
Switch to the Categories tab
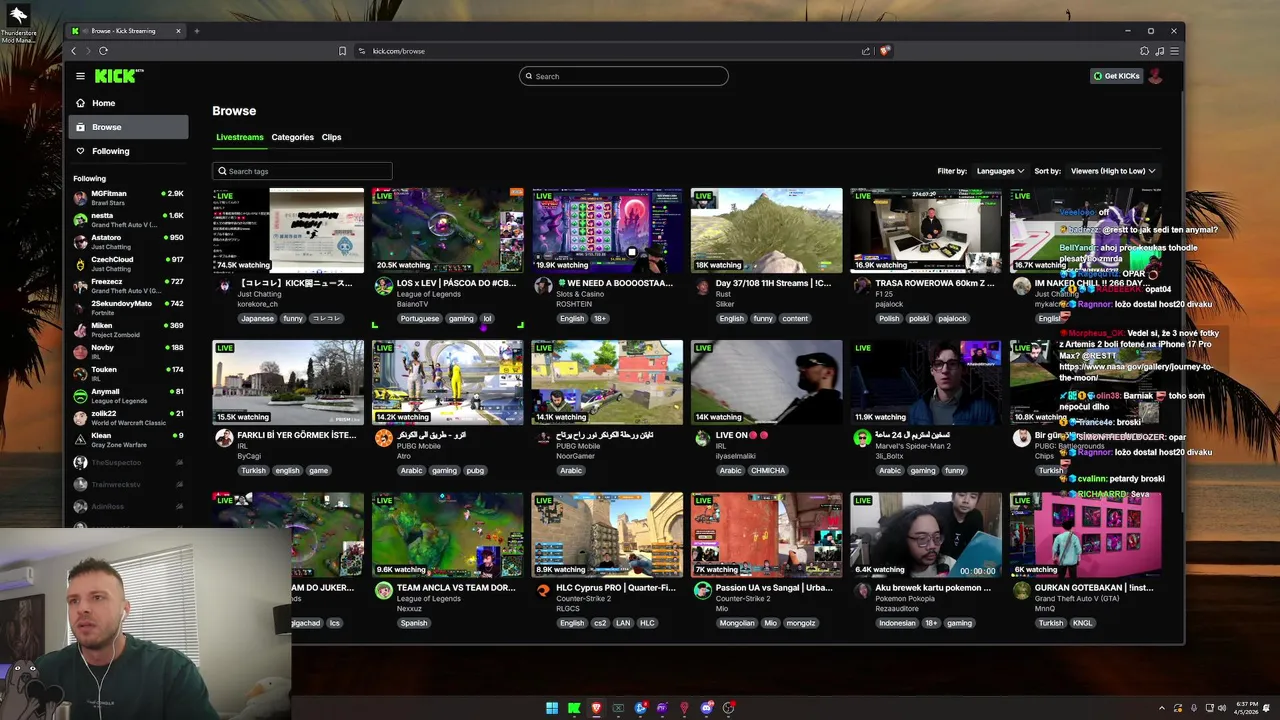[292, 137]
